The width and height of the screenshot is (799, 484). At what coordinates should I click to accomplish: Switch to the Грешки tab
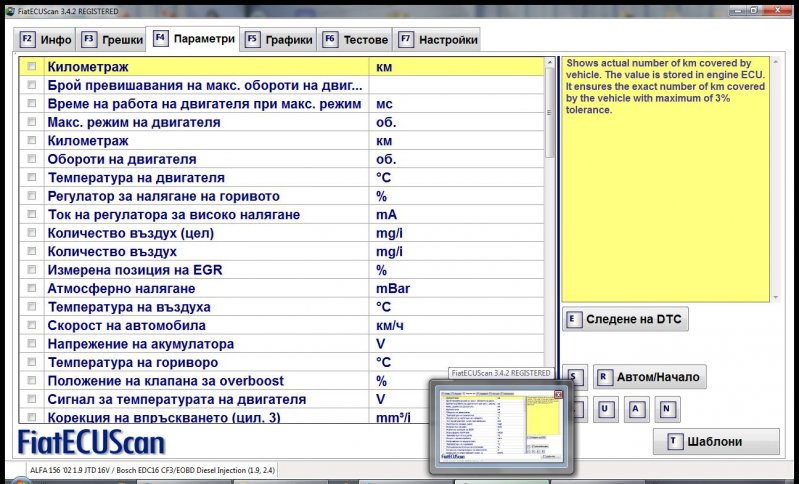(x=110, y=40)
